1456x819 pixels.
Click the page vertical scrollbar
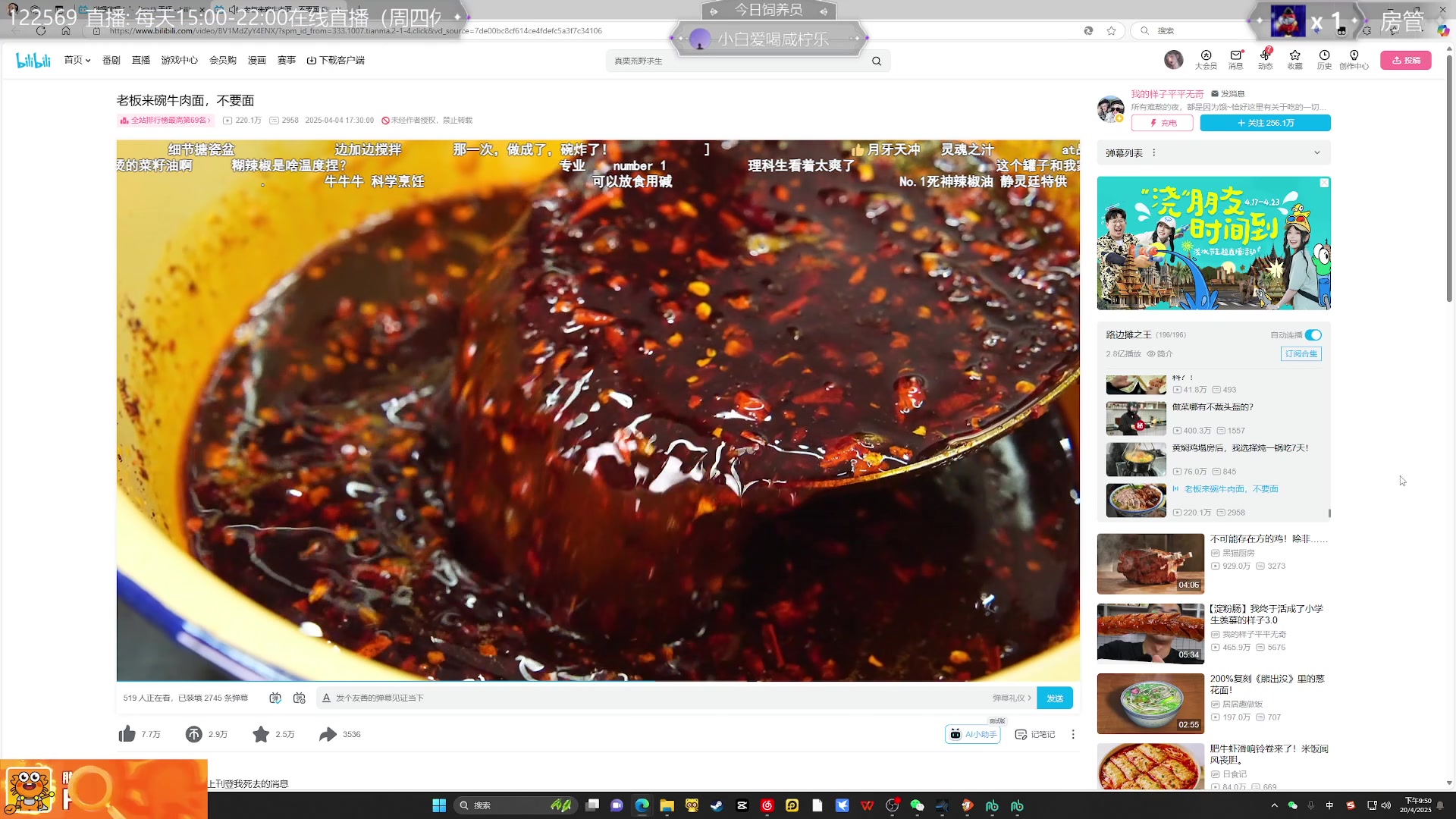[1449, 178]
